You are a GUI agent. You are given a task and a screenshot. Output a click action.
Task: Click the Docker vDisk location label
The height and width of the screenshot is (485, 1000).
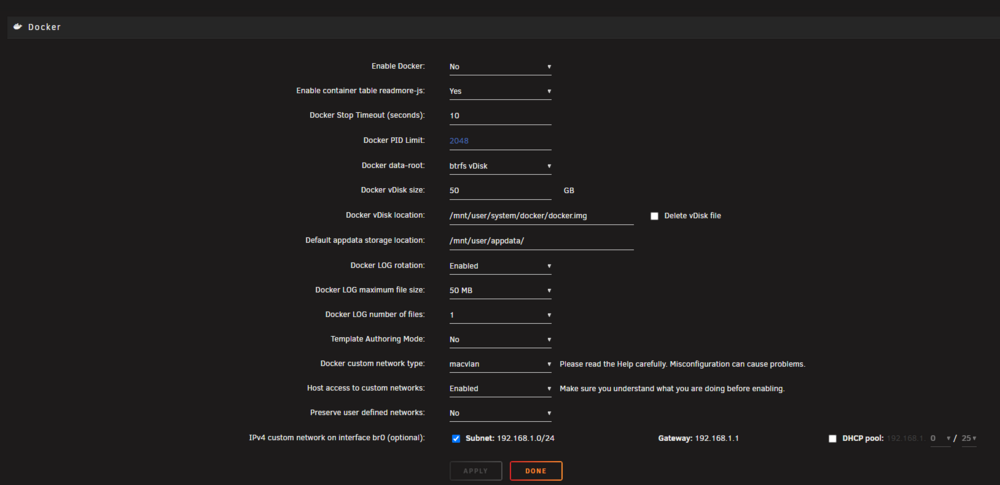coord(385,216)
